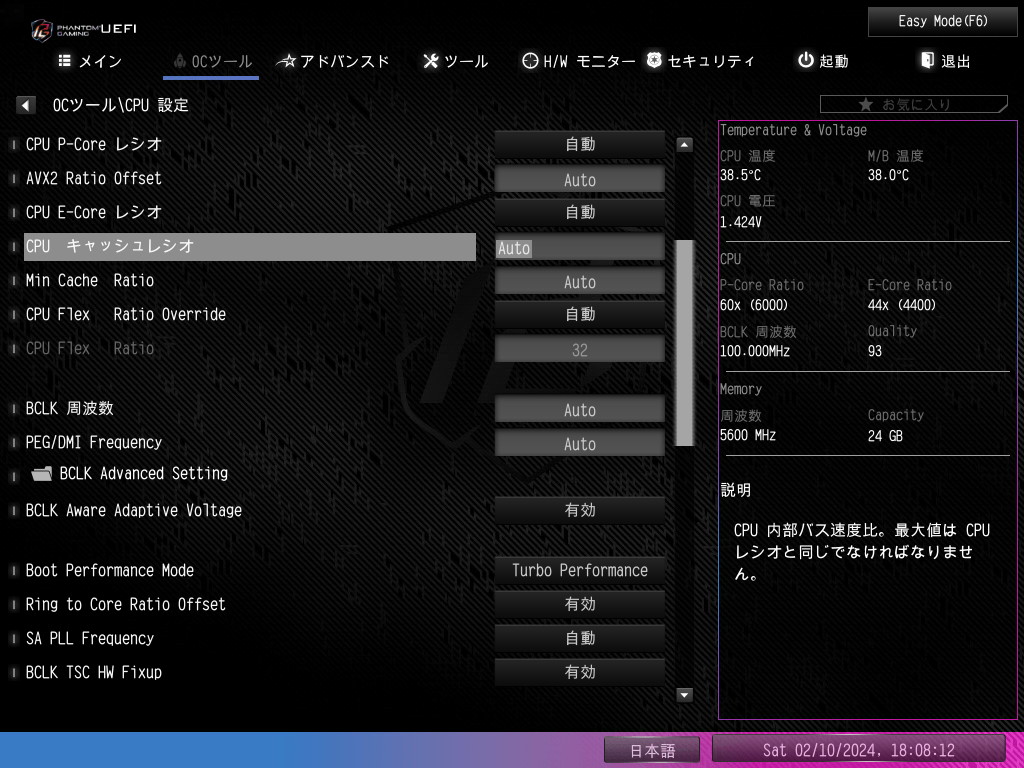Click the OCツール rocket icon

[x=180, y=61]
